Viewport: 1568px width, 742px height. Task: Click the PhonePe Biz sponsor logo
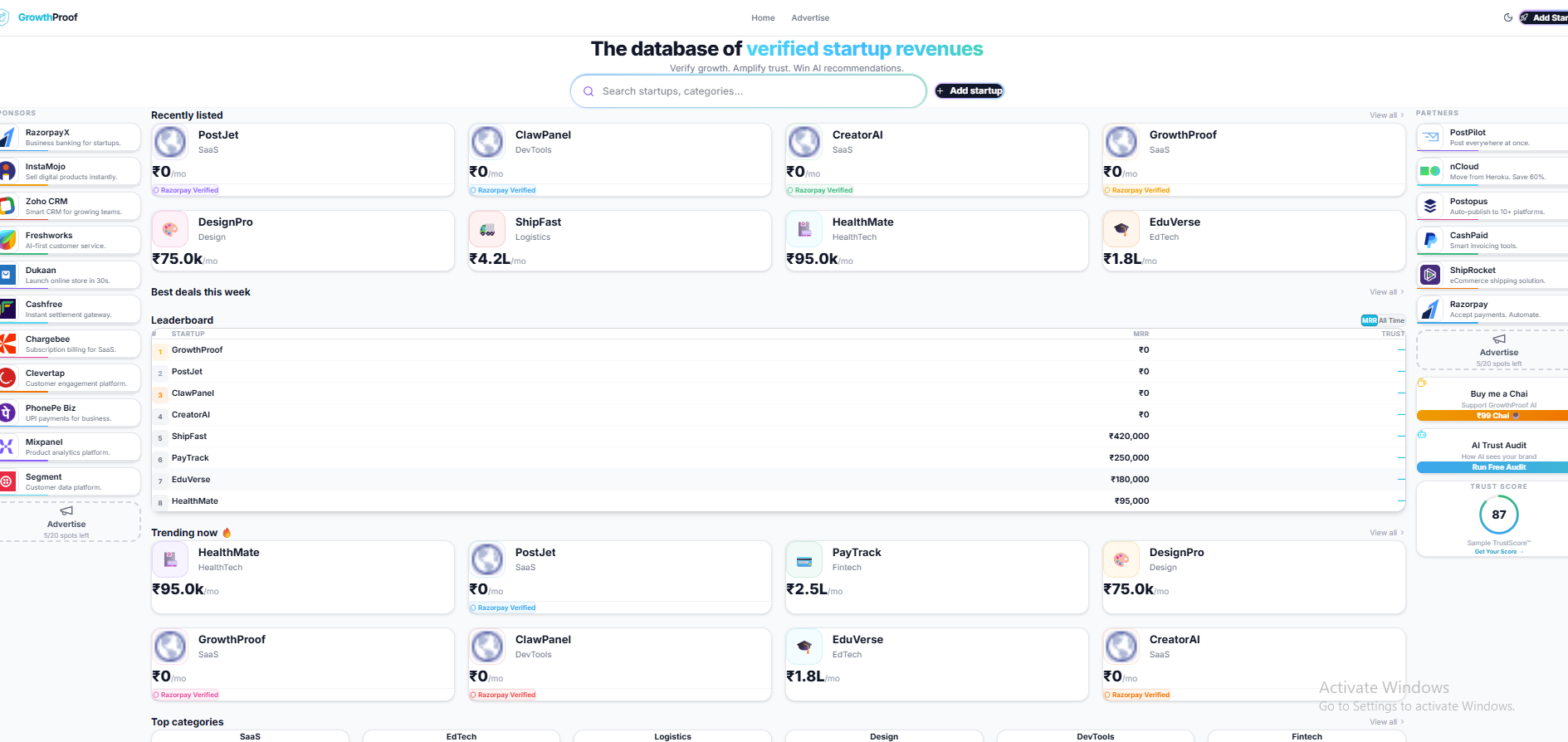point(7,412)
